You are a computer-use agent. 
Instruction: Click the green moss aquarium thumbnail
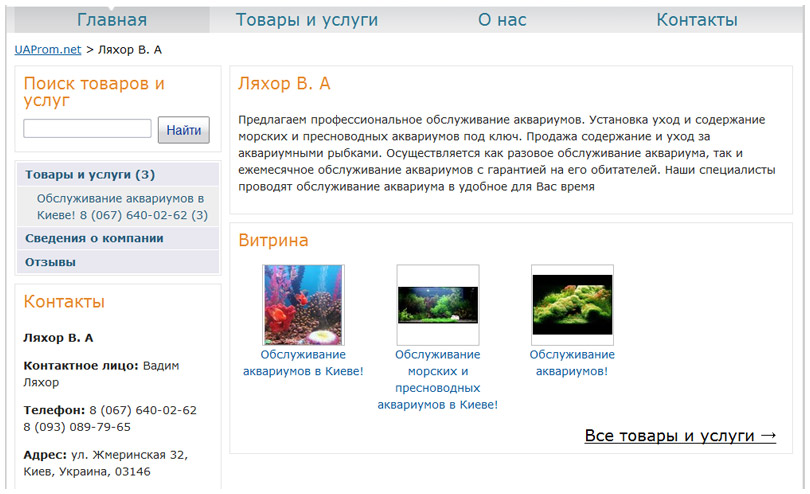[572, 305]
